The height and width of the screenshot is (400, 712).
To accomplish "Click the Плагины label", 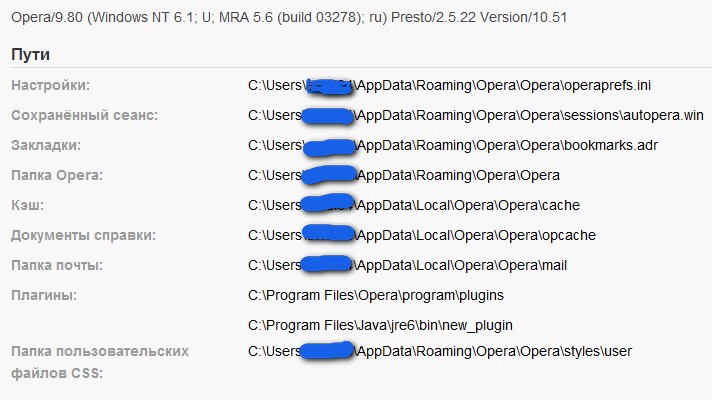I will (44, 295).
